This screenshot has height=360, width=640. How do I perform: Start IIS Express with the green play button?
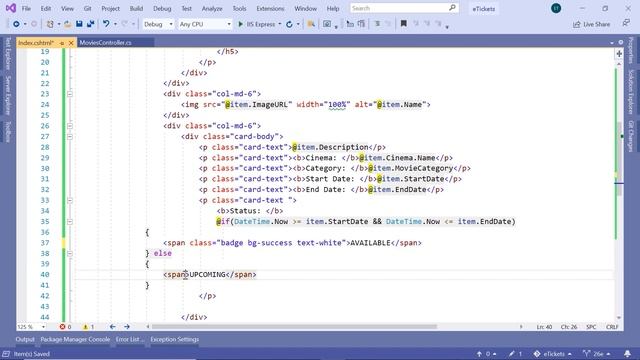(x=240, y=24)
